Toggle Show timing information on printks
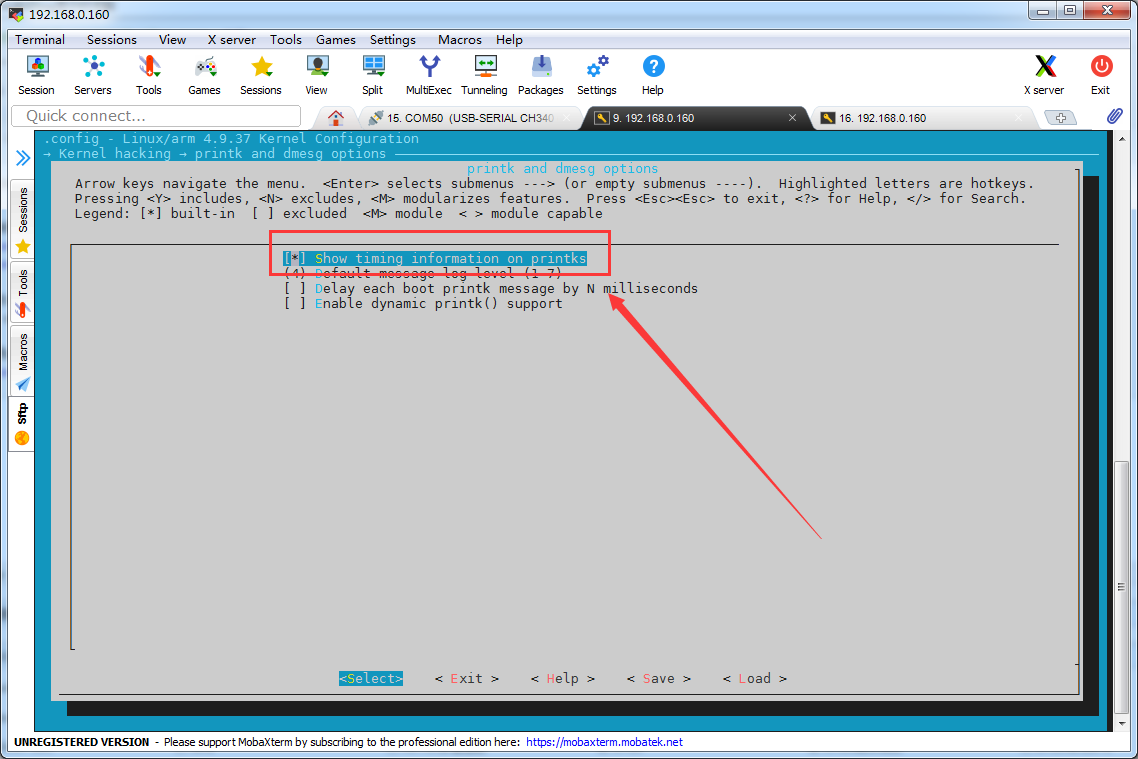Image resolution: width=1138 pixels, height=759 pixels. point(435,258)
